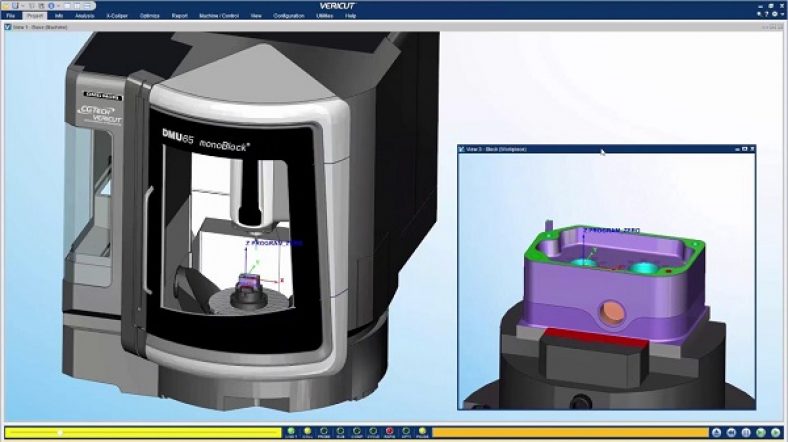Click the COMP status light
Viewport: 788px width, 442px height.
357,432
